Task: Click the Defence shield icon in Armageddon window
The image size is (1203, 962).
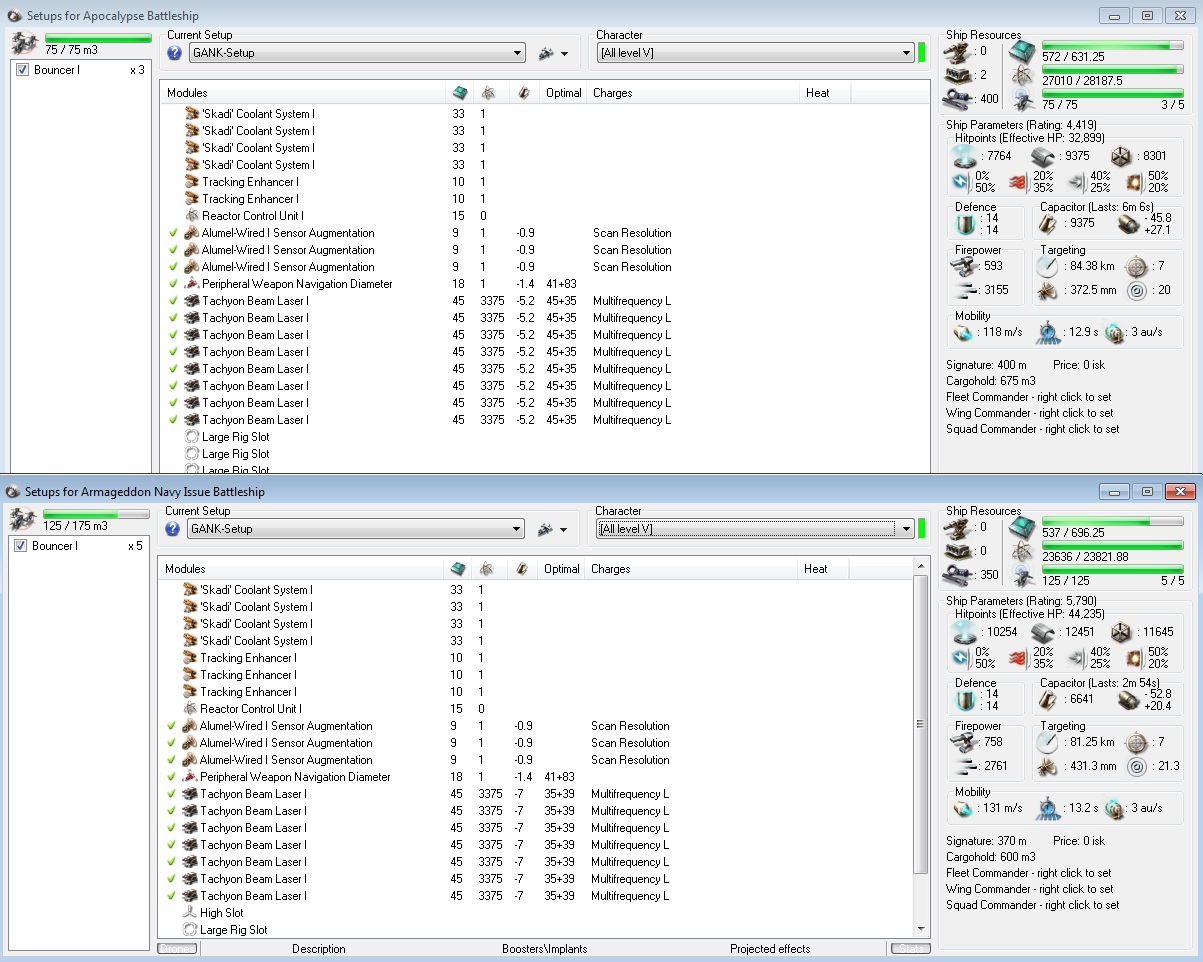Action: click(x=965, y=699)
